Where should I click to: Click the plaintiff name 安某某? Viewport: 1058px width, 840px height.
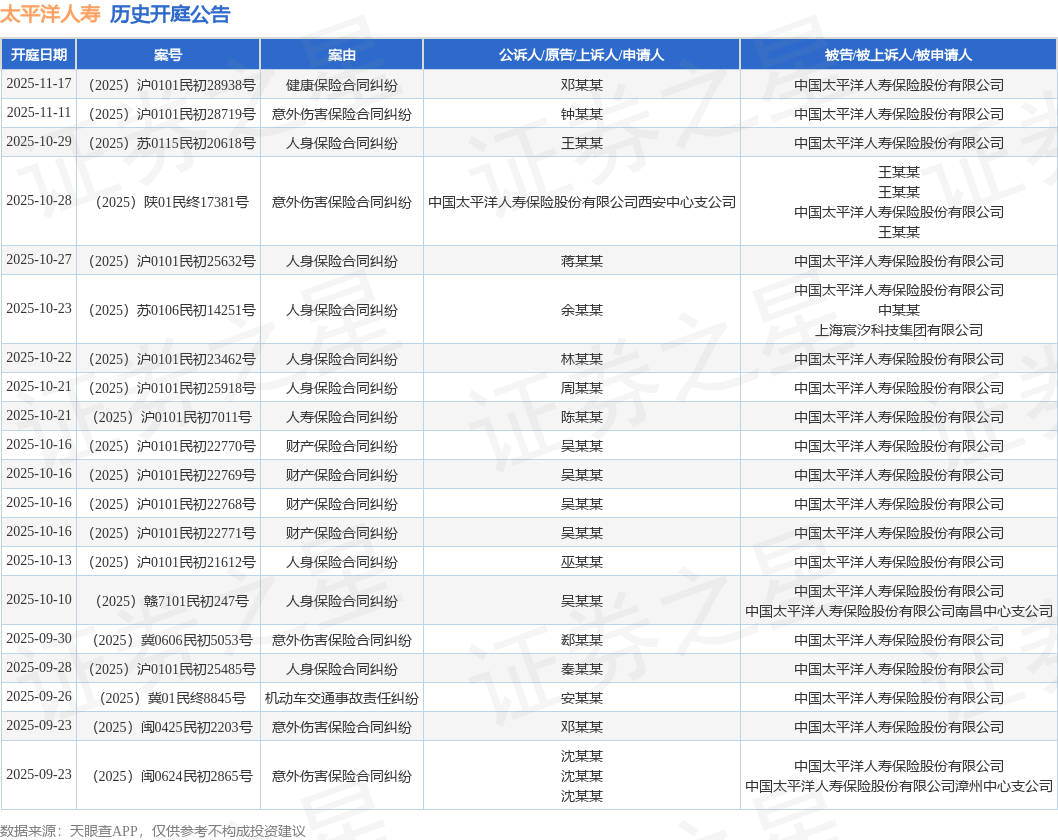pyautogui.click(x=582, y=698)
